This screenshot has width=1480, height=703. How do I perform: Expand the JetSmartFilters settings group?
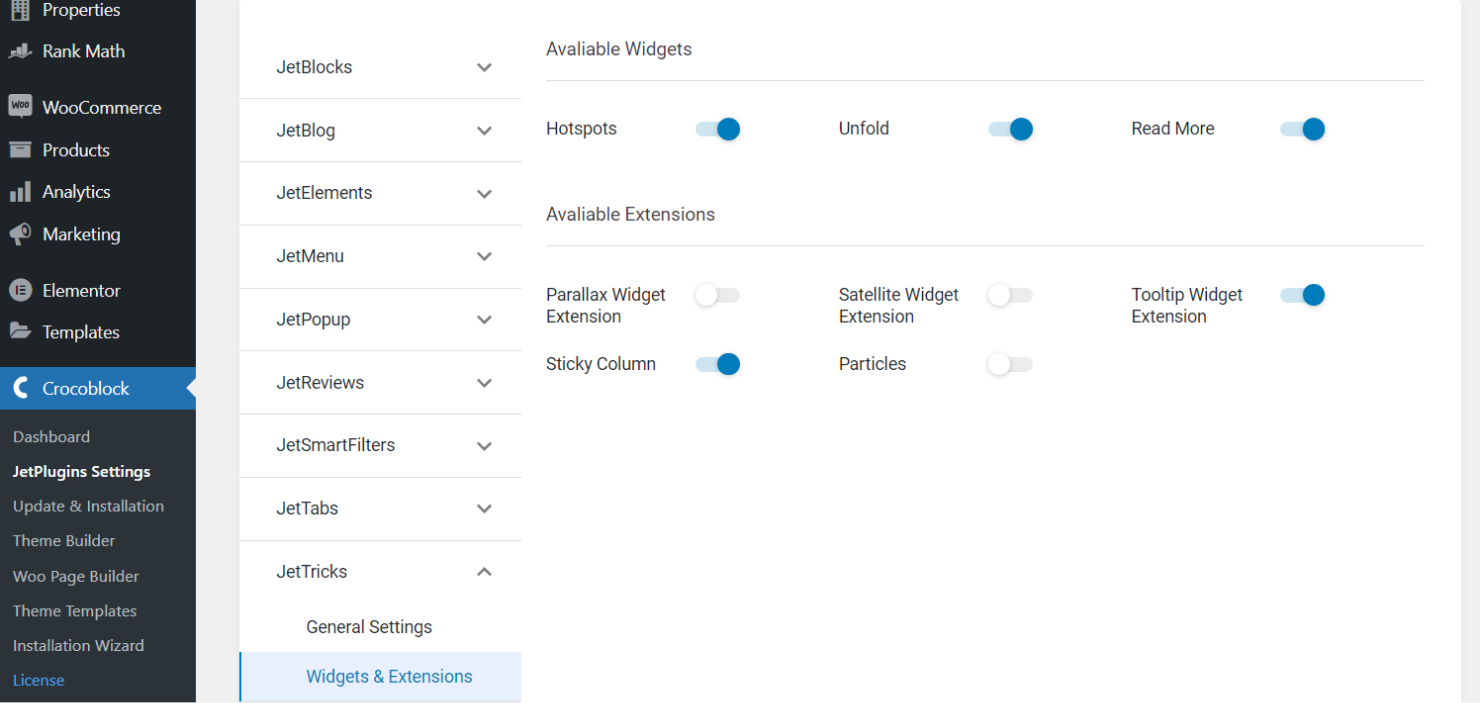484,446
